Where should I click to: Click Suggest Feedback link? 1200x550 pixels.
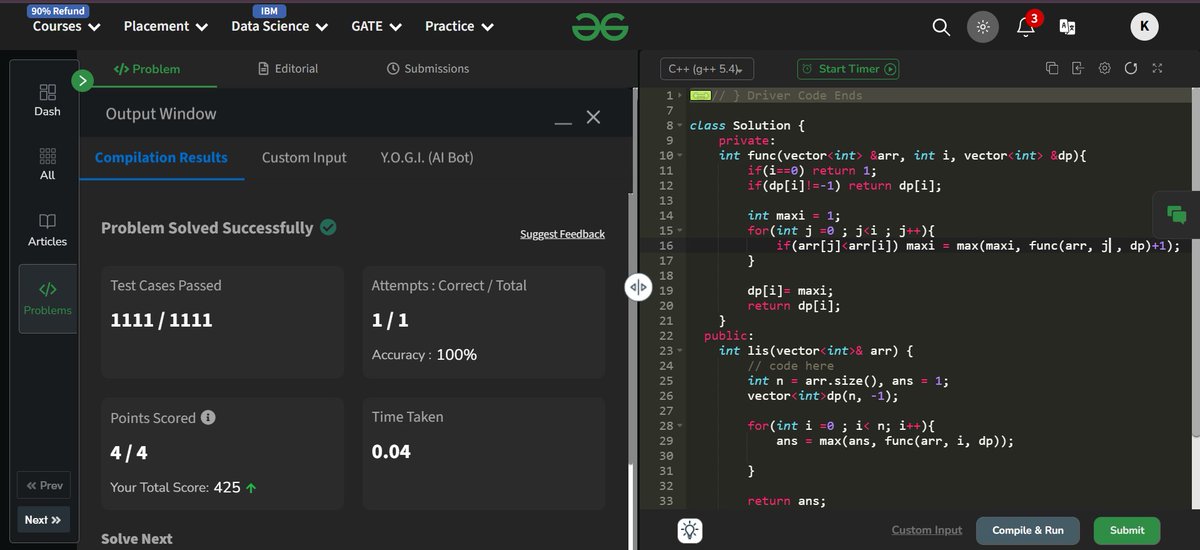[562, 234]
